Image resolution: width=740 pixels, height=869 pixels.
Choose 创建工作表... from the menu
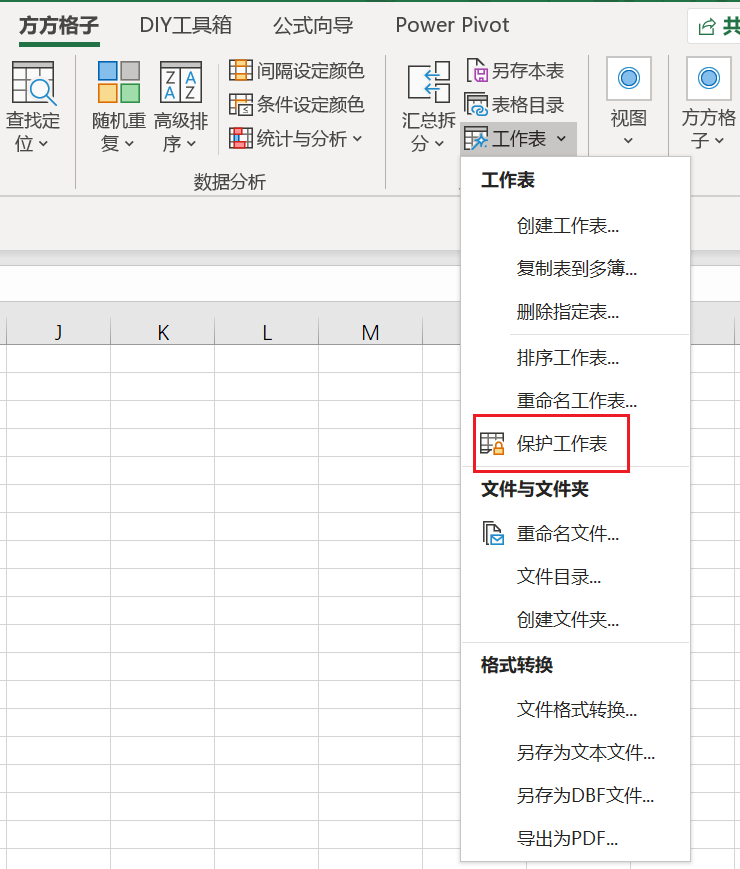click(575, 226)
